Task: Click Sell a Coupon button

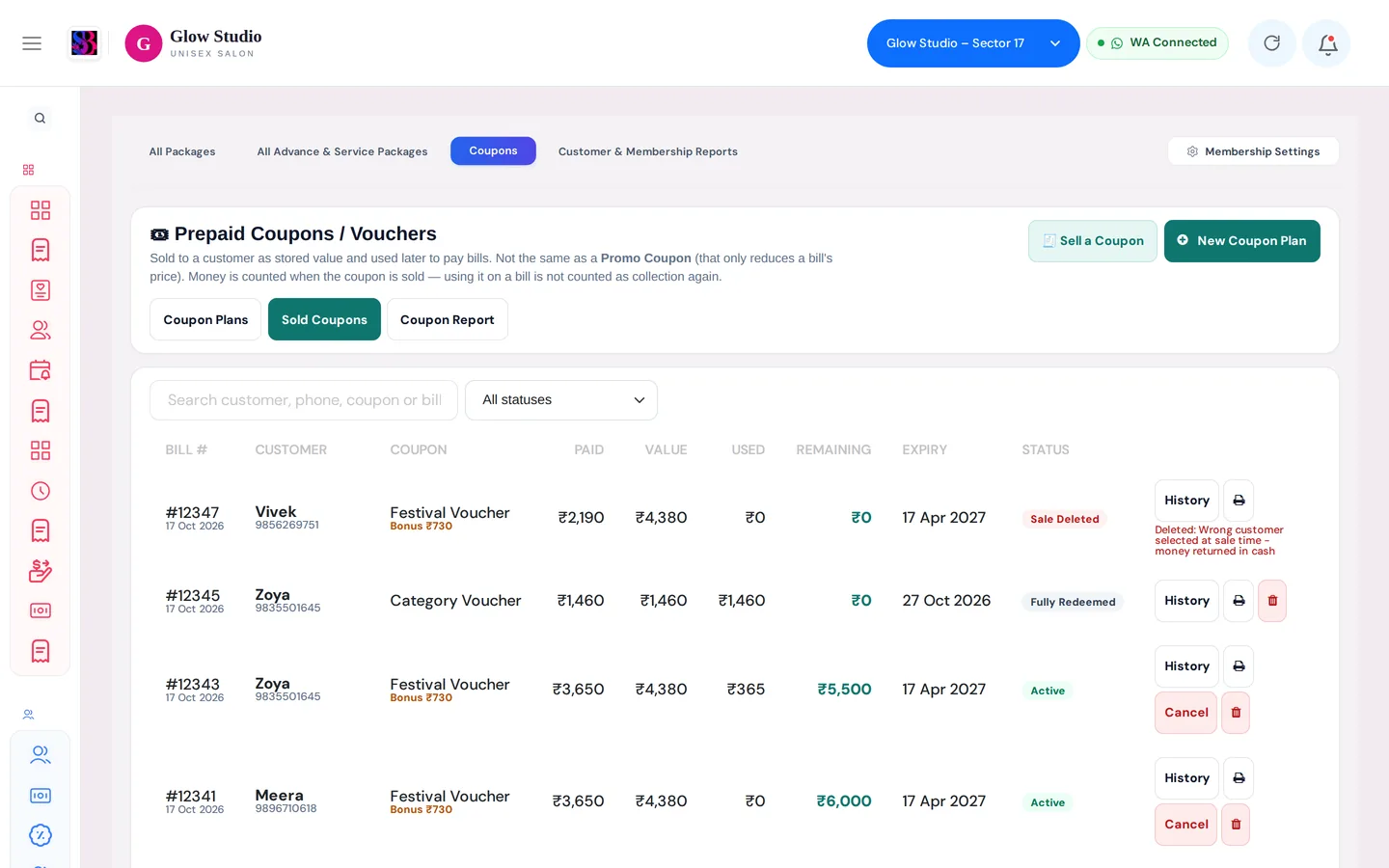Action: tap(1093, 241)
